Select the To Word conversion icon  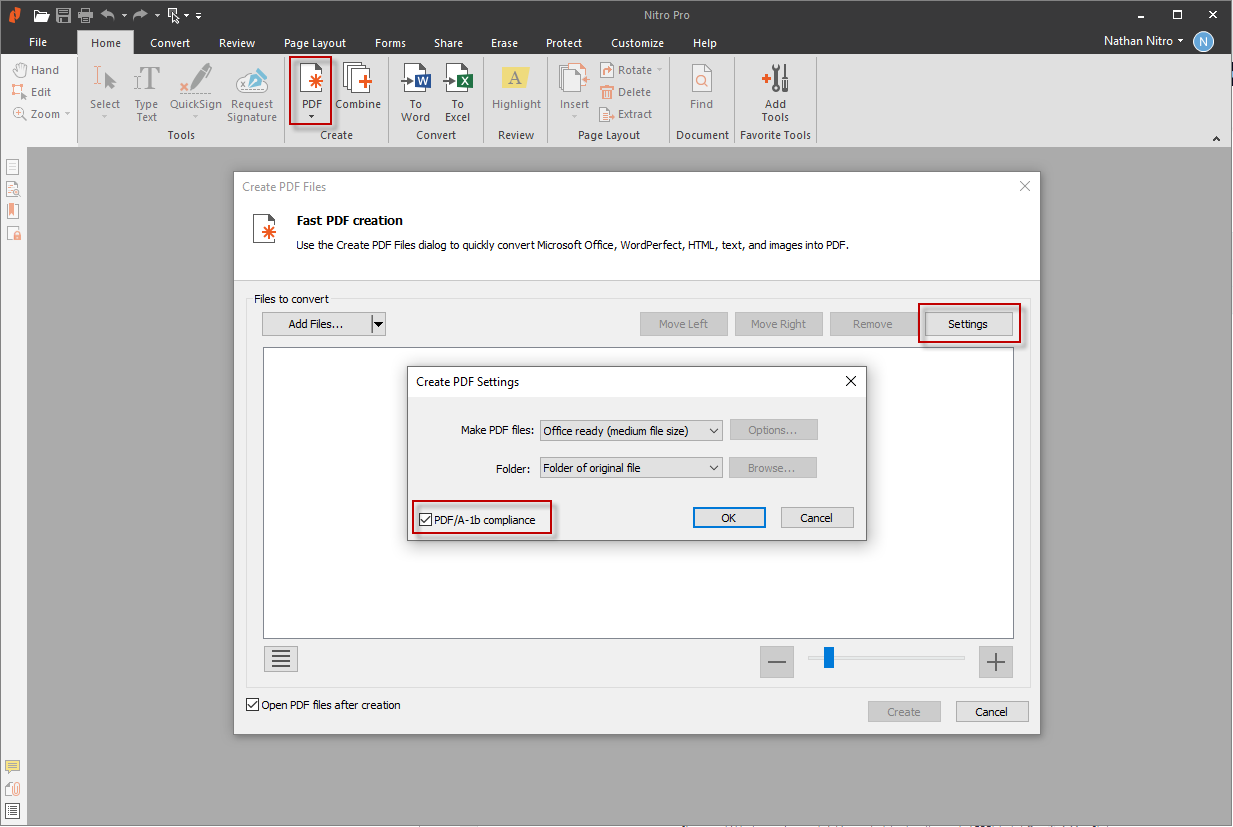[415, 82]
